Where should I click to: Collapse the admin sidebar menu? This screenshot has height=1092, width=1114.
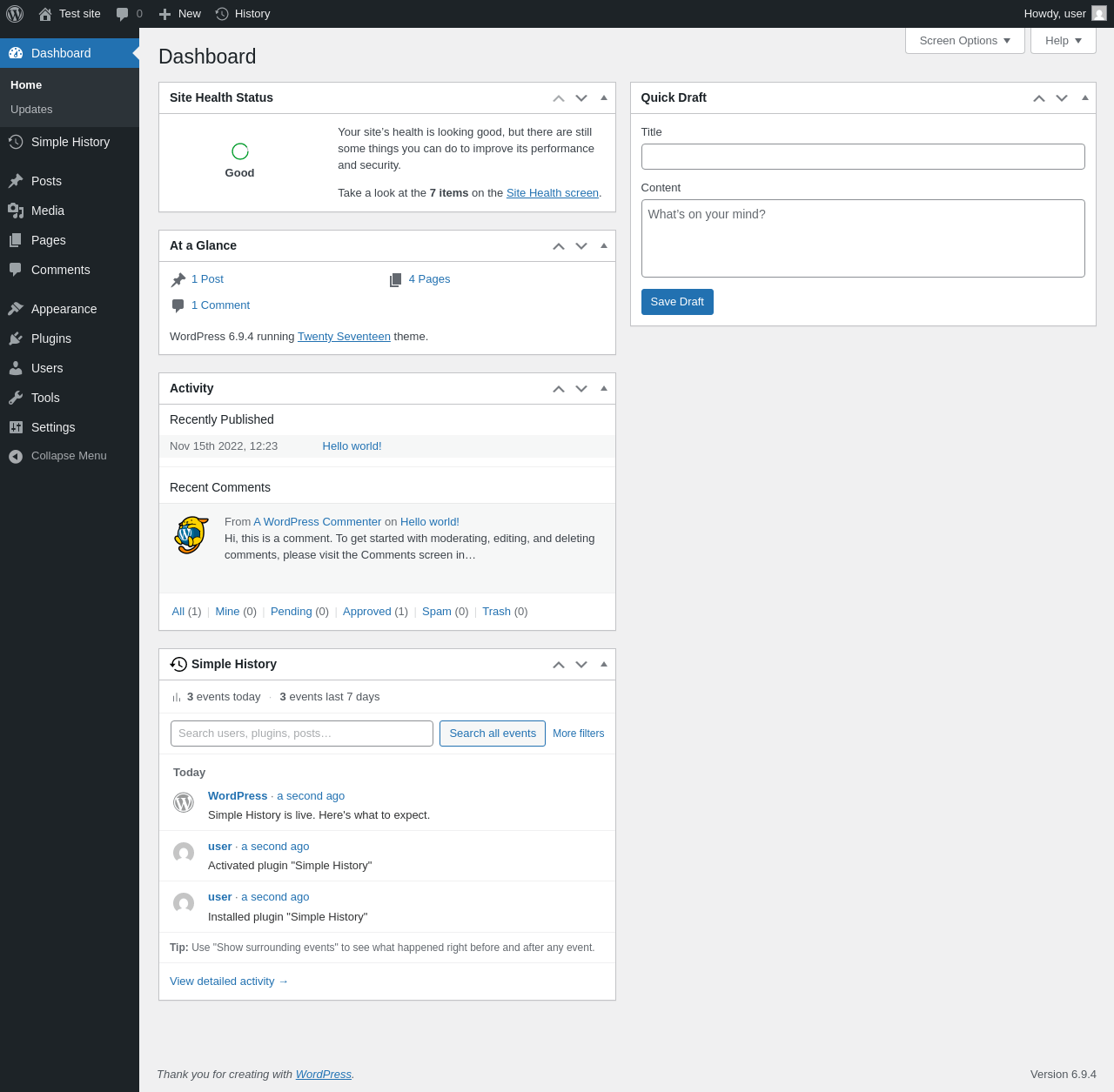(70, 456)
